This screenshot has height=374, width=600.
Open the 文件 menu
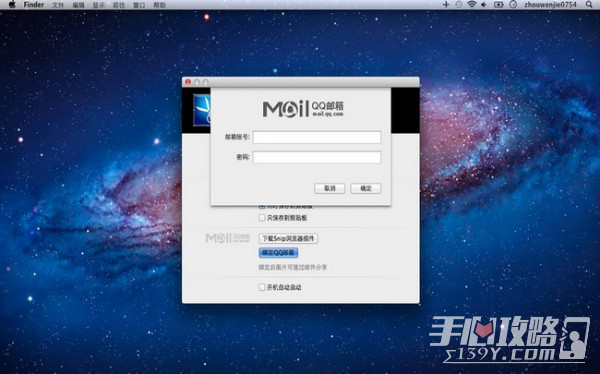tap(58, 5)
